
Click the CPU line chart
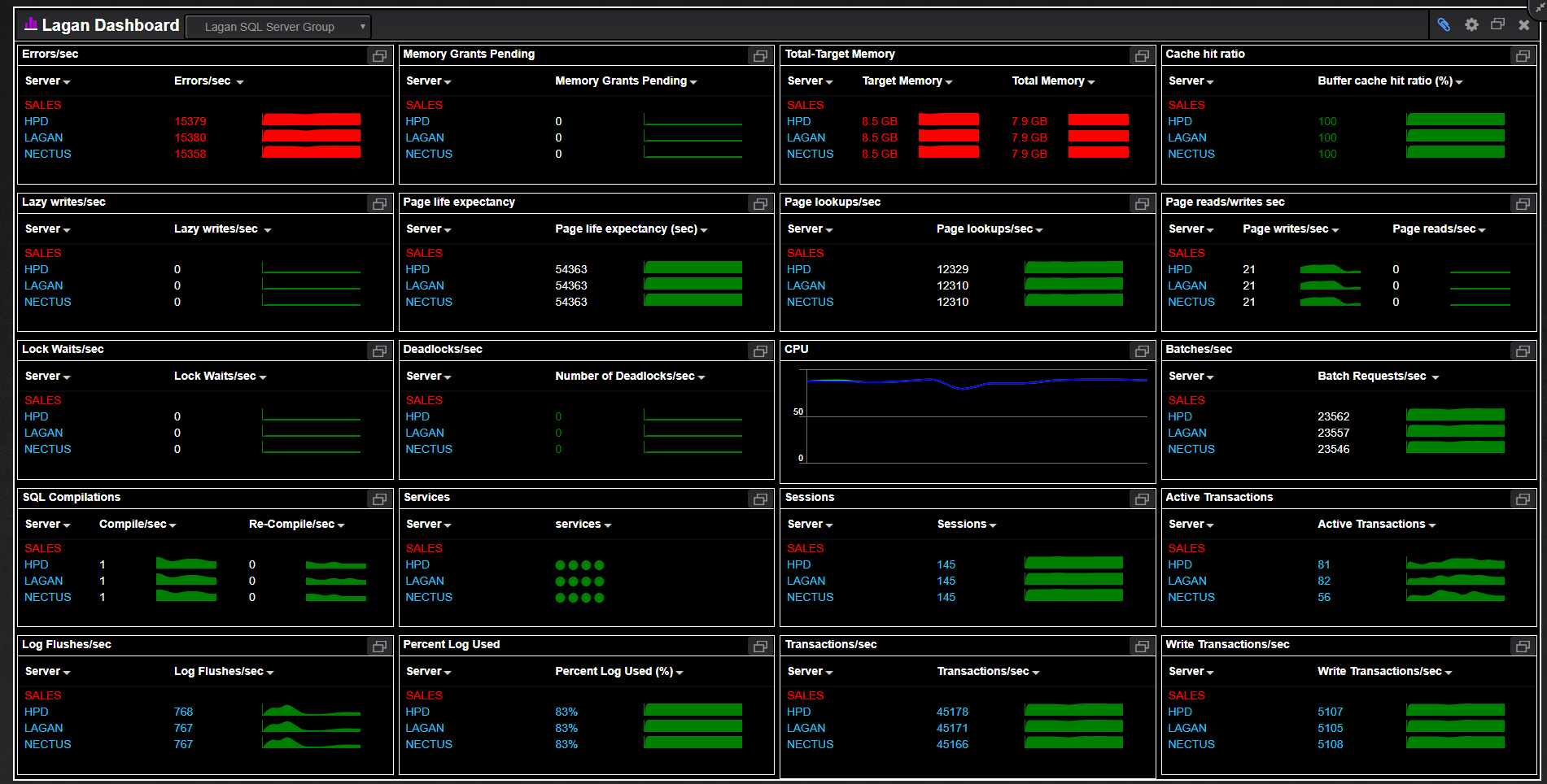pos(975,416)
